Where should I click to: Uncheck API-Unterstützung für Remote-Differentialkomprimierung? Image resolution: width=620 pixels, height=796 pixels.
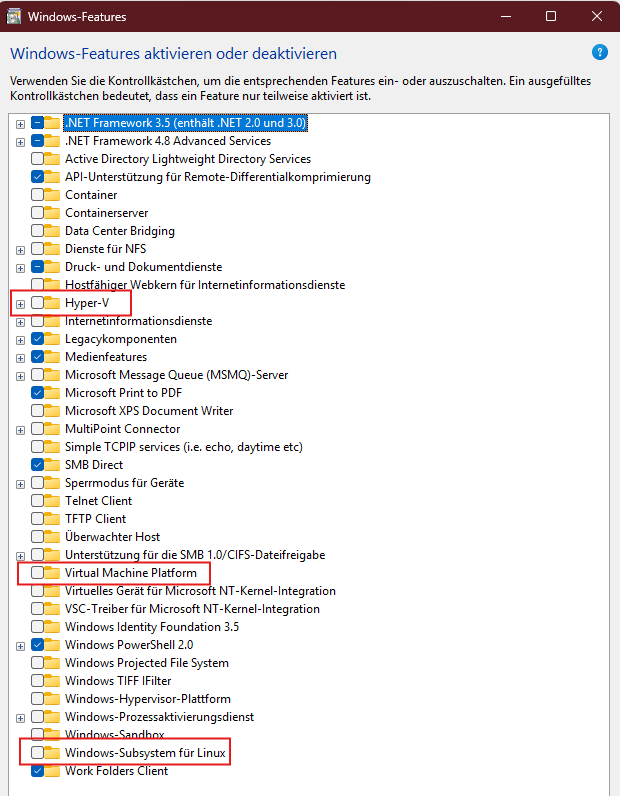37,177
